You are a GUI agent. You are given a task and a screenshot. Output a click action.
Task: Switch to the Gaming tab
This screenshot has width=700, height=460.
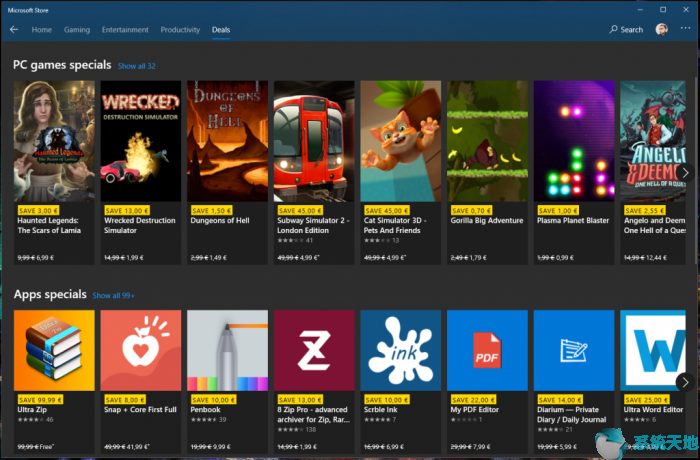[x=77, y=29]
